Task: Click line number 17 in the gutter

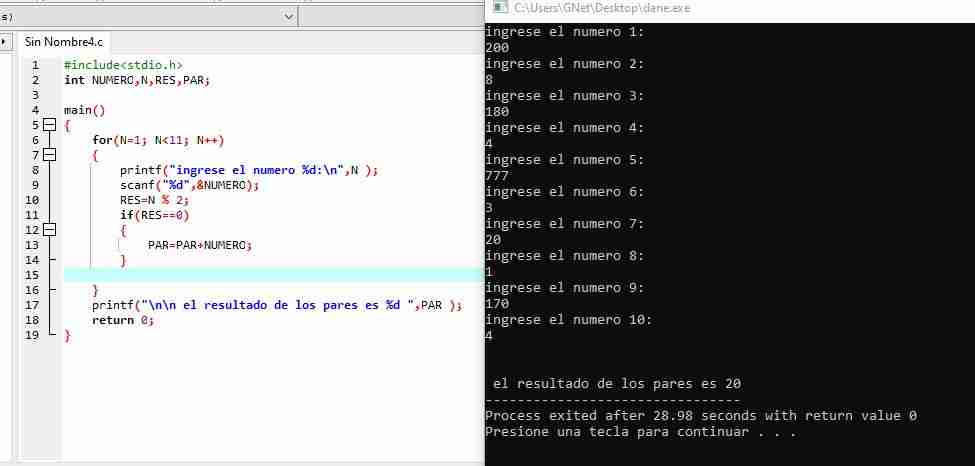Action: tap(32, 305)
